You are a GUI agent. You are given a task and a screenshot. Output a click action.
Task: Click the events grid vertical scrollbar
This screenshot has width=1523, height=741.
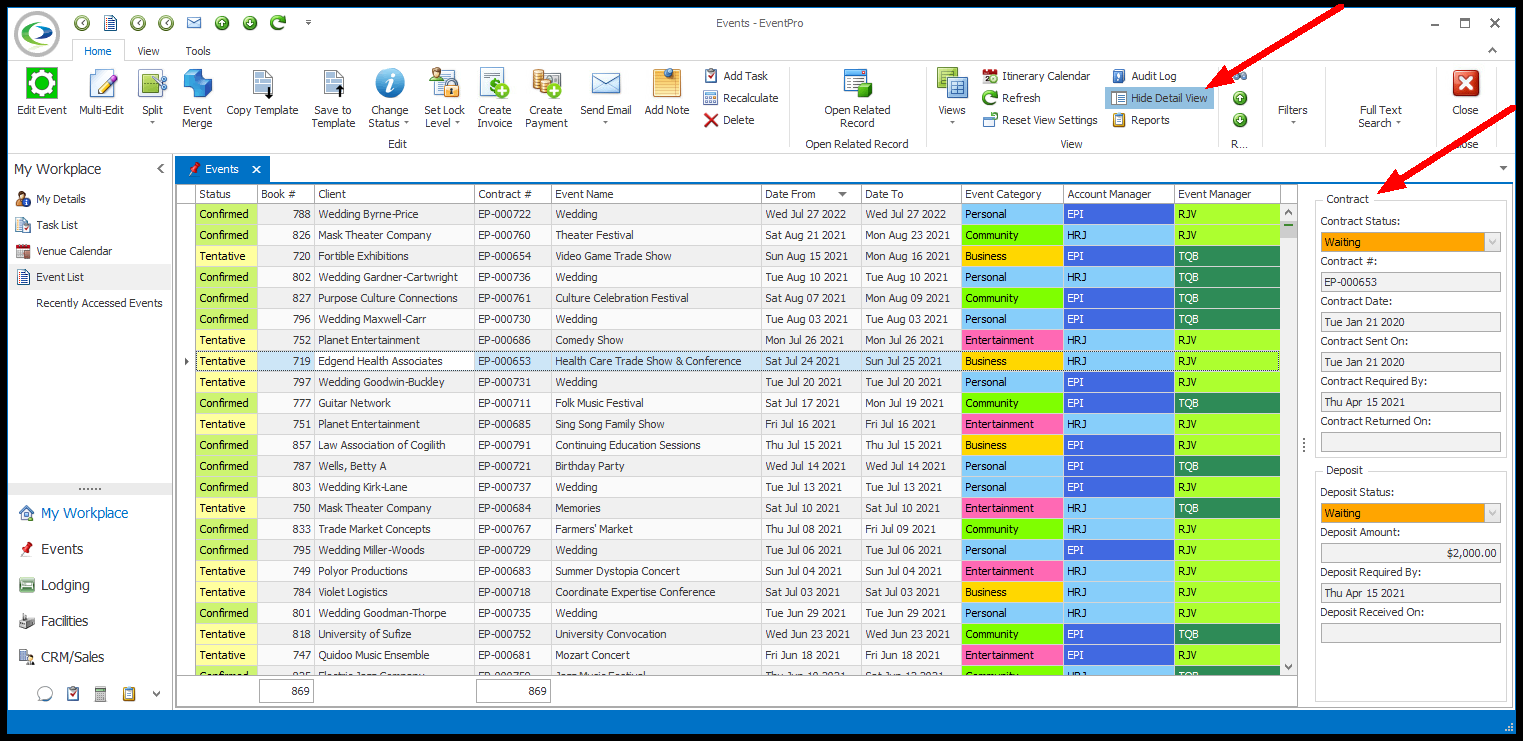coord(1289,440)
